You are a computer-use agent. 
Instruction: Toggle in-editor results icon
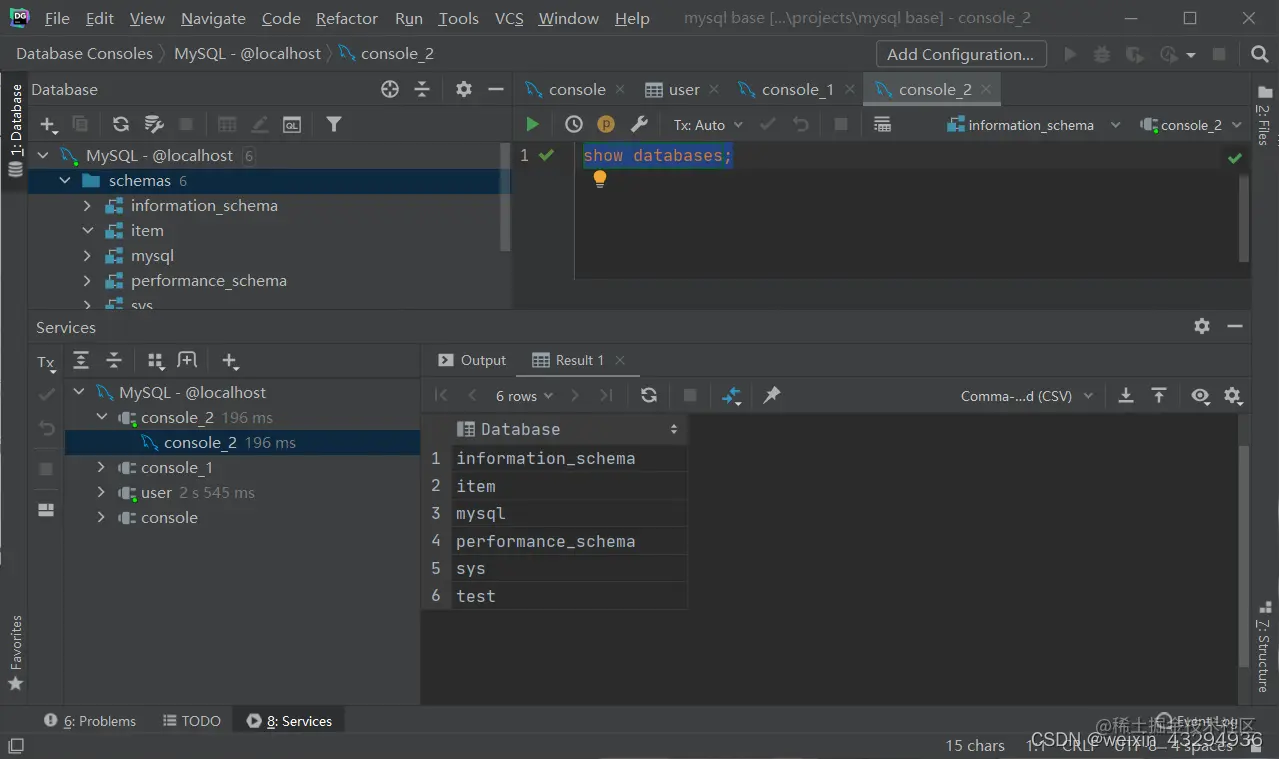(x=882, y=124)
